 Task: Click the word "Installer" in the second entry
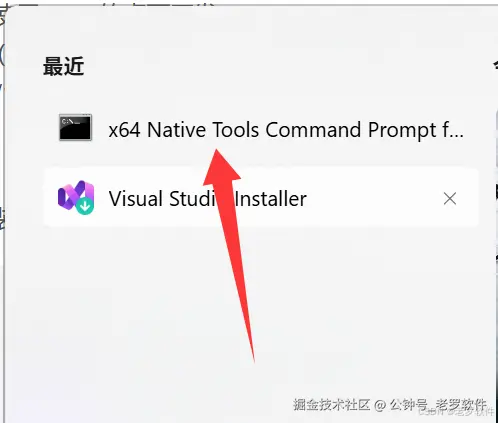coord(271,199)
